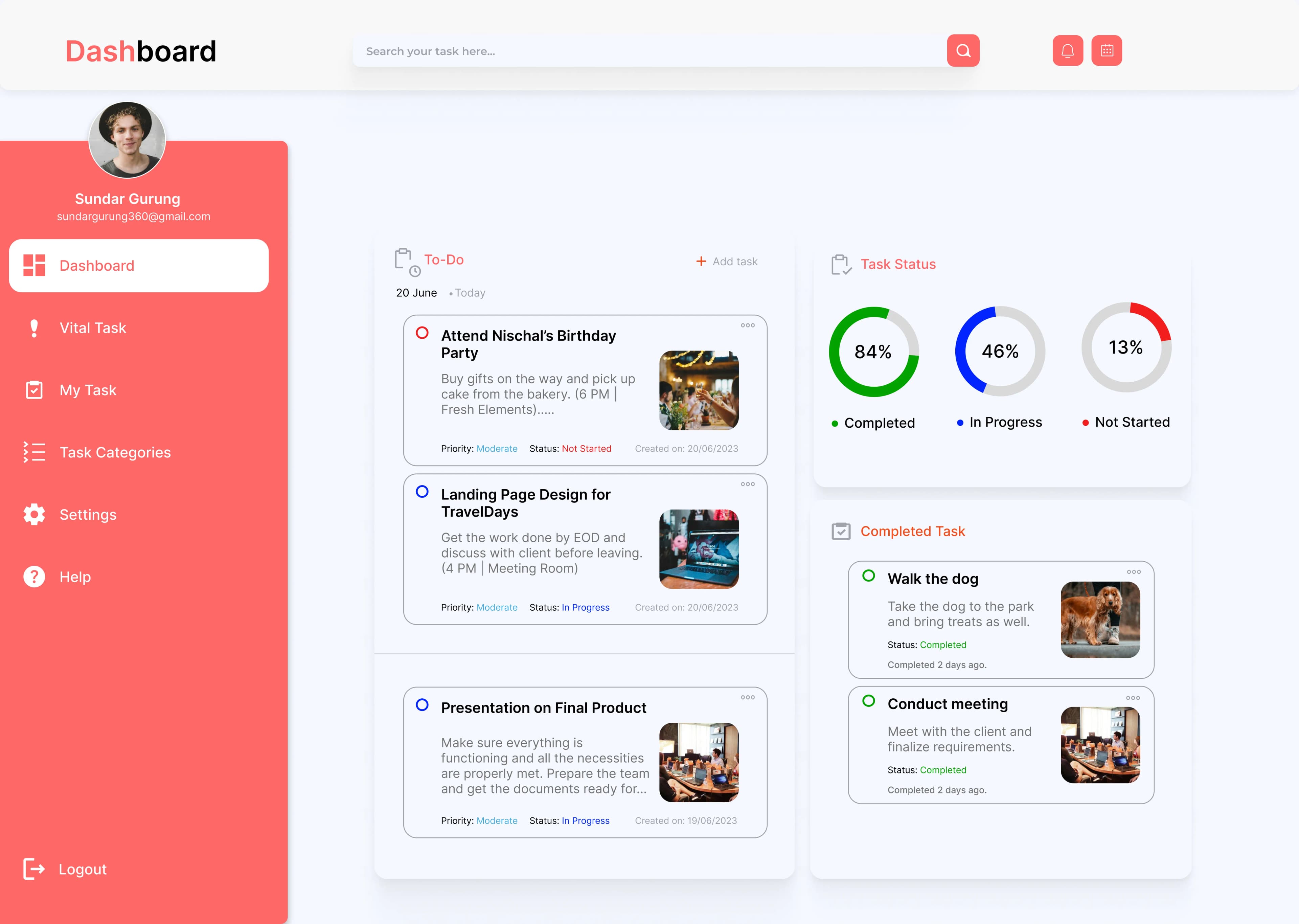1299x924 pixels.
Task: Click the notification bell icon
Action: coord(1068,50)
